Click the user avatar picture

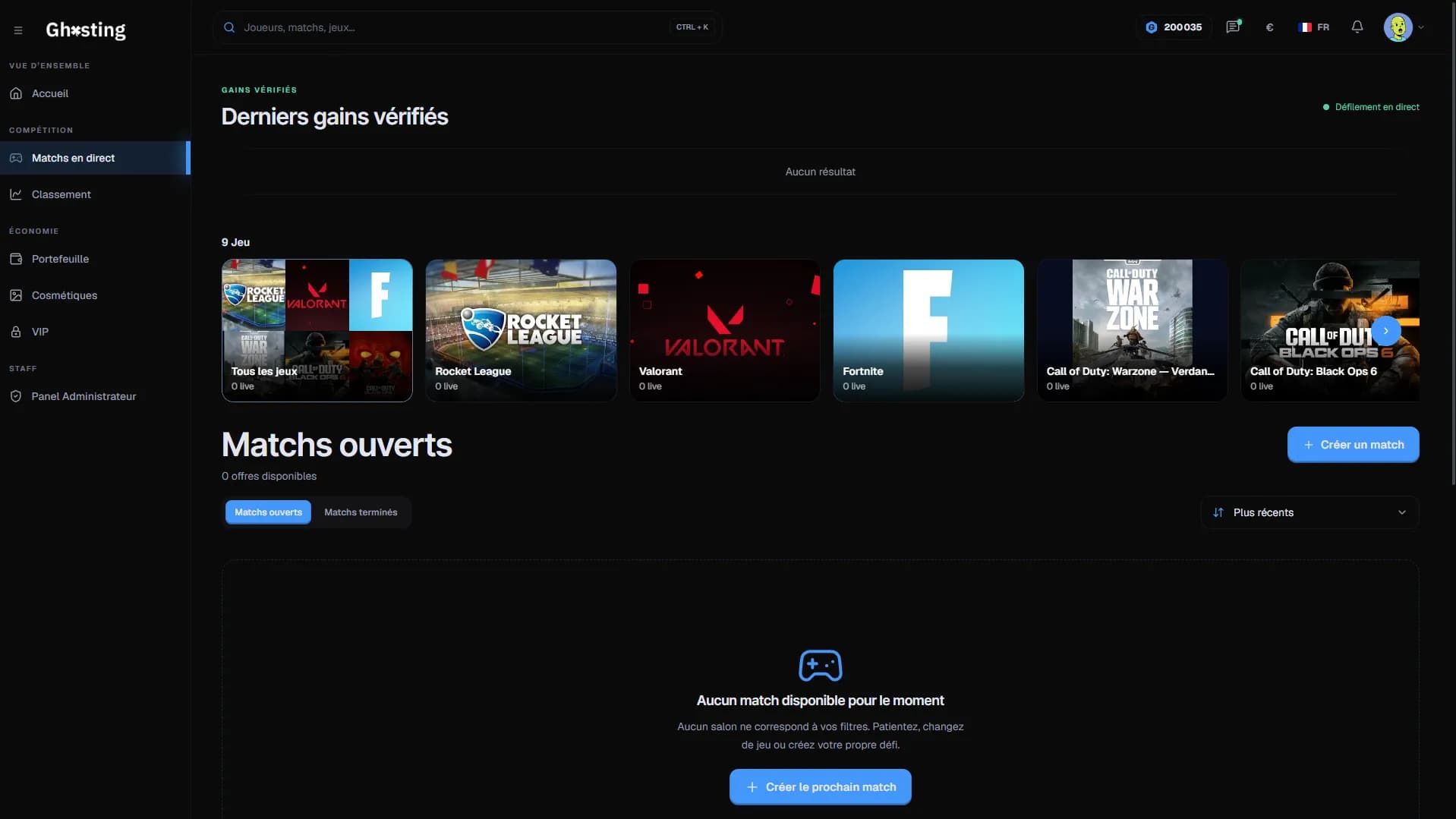tap(1398, 27)
